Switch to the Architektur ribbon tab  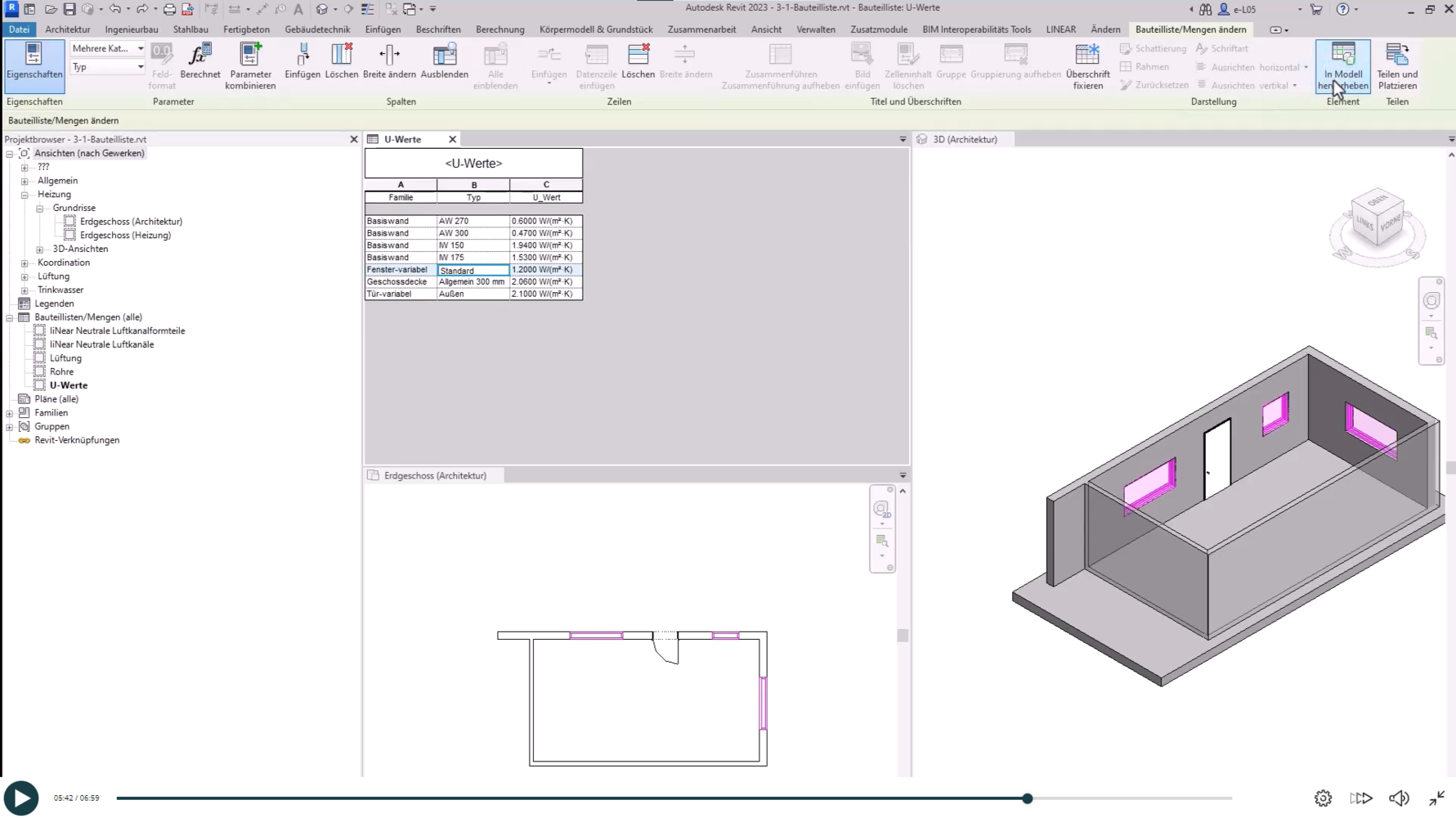click(68, 29)
